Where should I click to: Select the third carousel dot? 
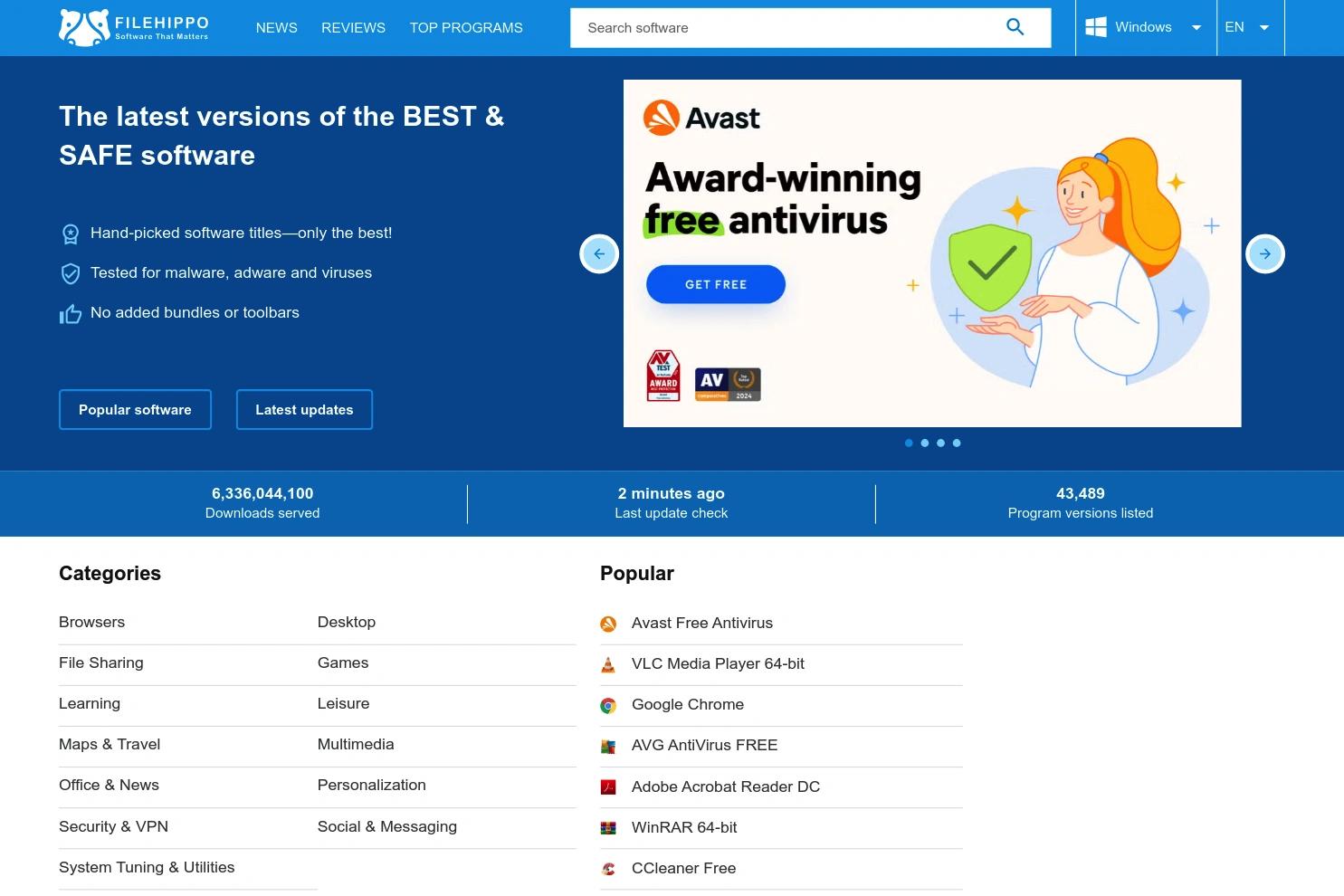click(941, 443)
